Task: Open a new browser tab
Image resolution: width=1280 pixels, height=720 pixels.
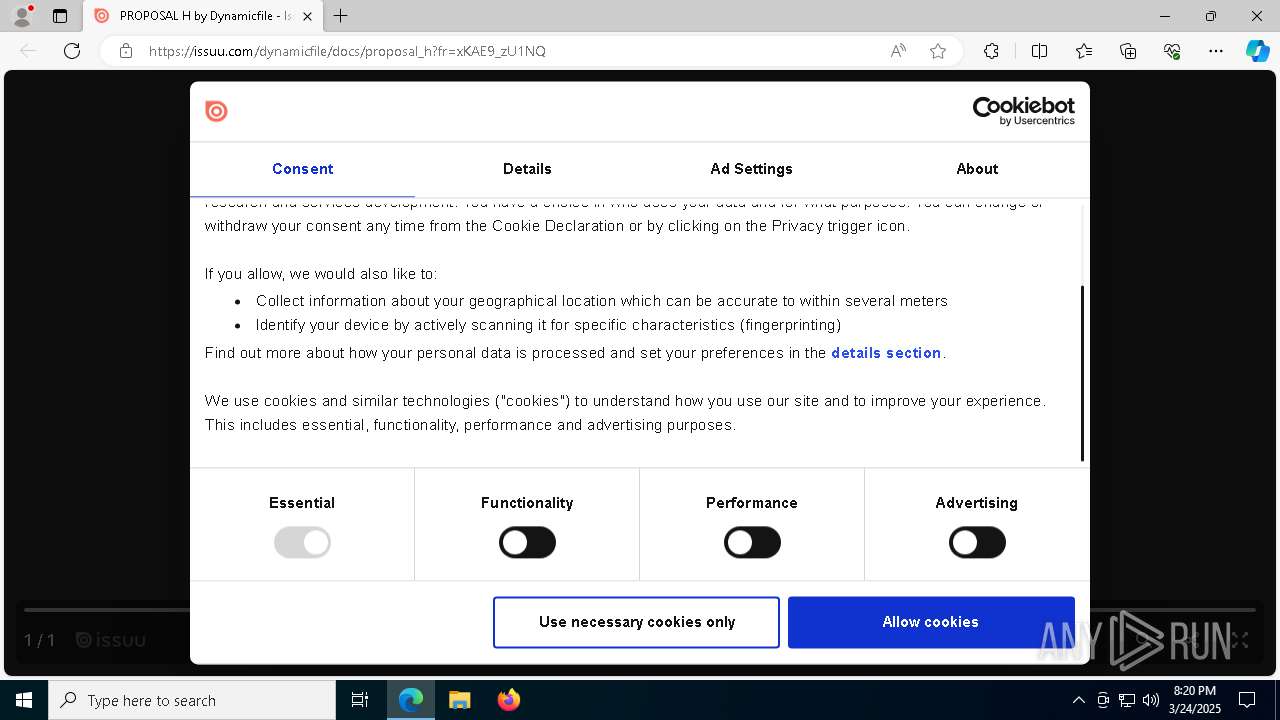Action: tap(341, 16)
